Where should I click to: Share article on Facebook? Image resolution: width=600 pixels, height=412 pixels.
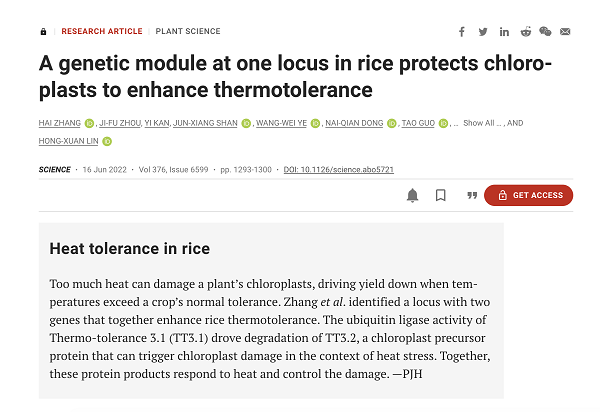point(462,32)
